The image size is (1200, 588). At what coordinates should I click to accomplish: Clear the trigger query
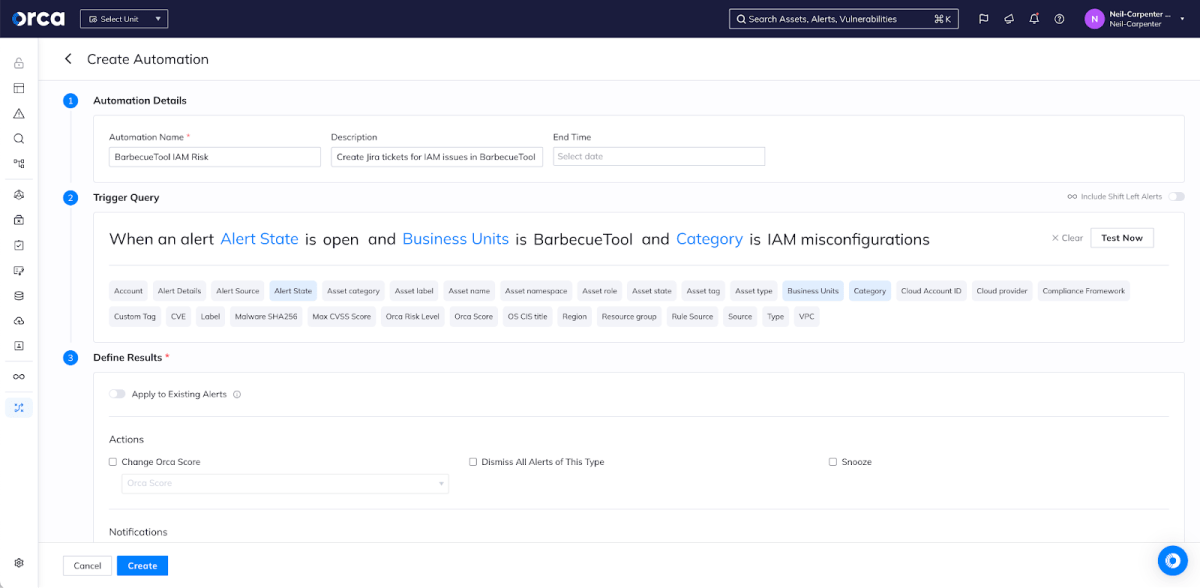[x=1067, y=238]
